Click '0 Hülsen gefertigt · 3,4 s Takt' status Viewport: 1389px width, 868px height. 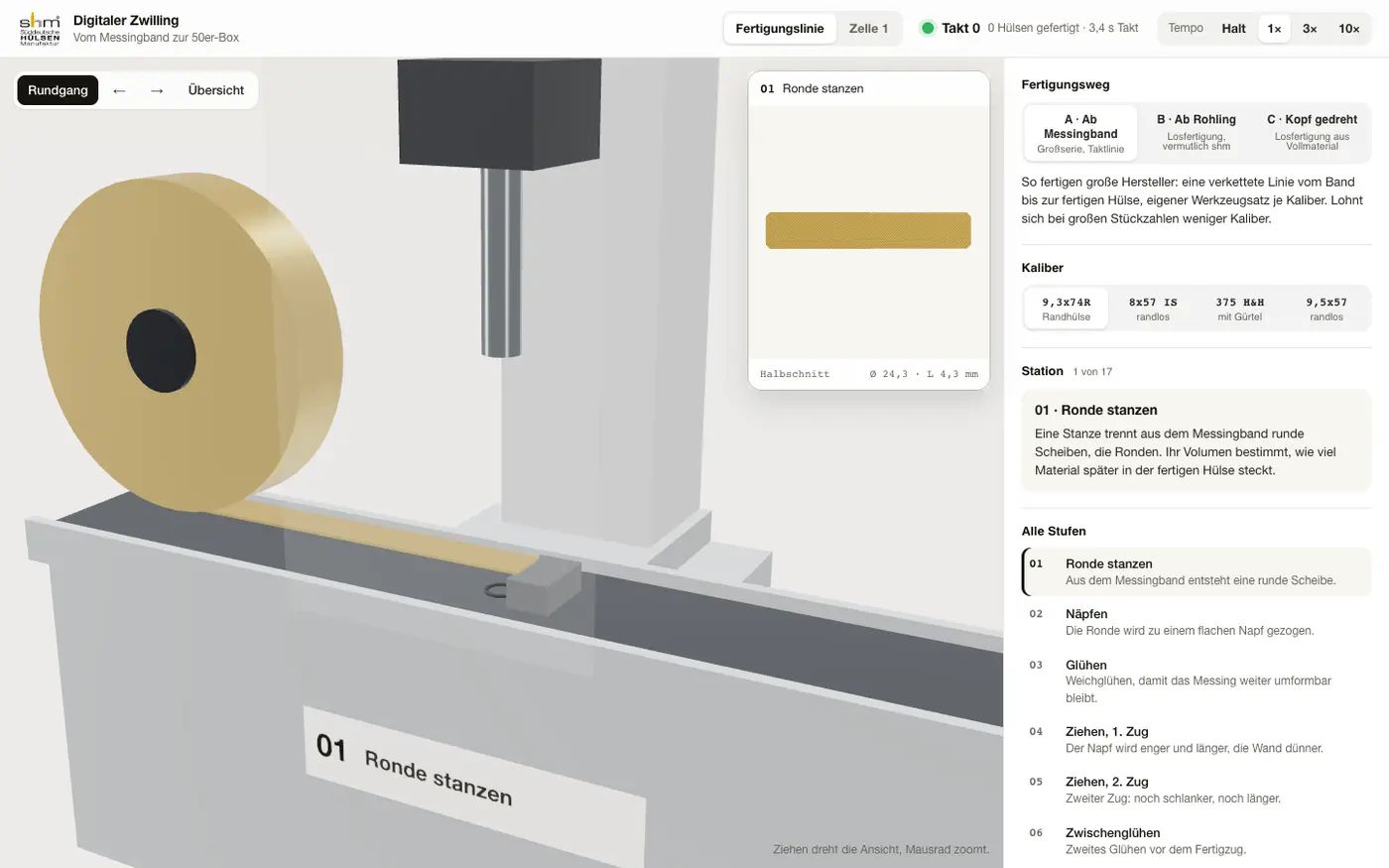click(x=1063, y=28)
